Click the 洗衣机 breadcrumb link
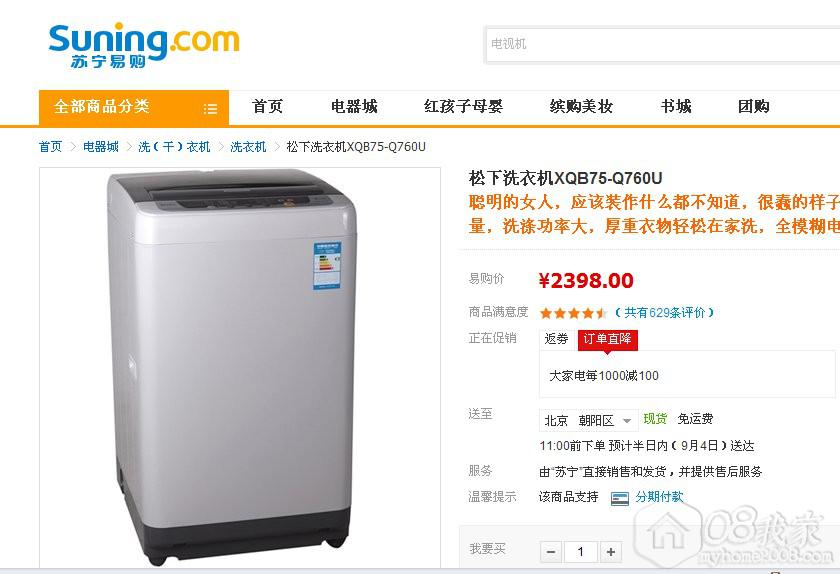 tap(248, 147)
